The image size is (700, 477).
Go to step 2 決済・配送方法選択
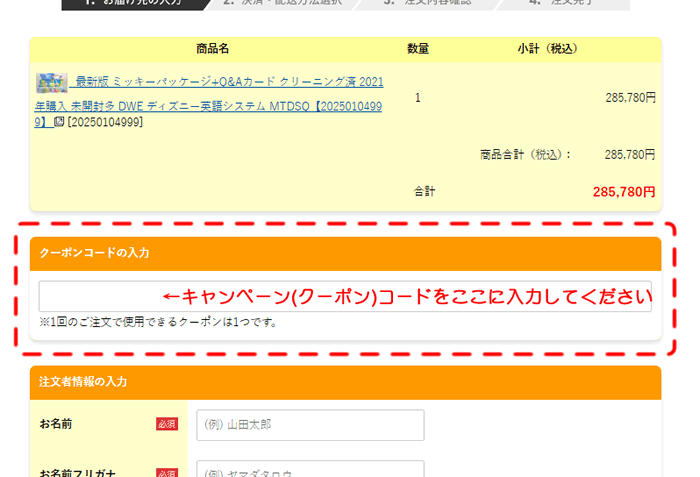pos(282,4)
